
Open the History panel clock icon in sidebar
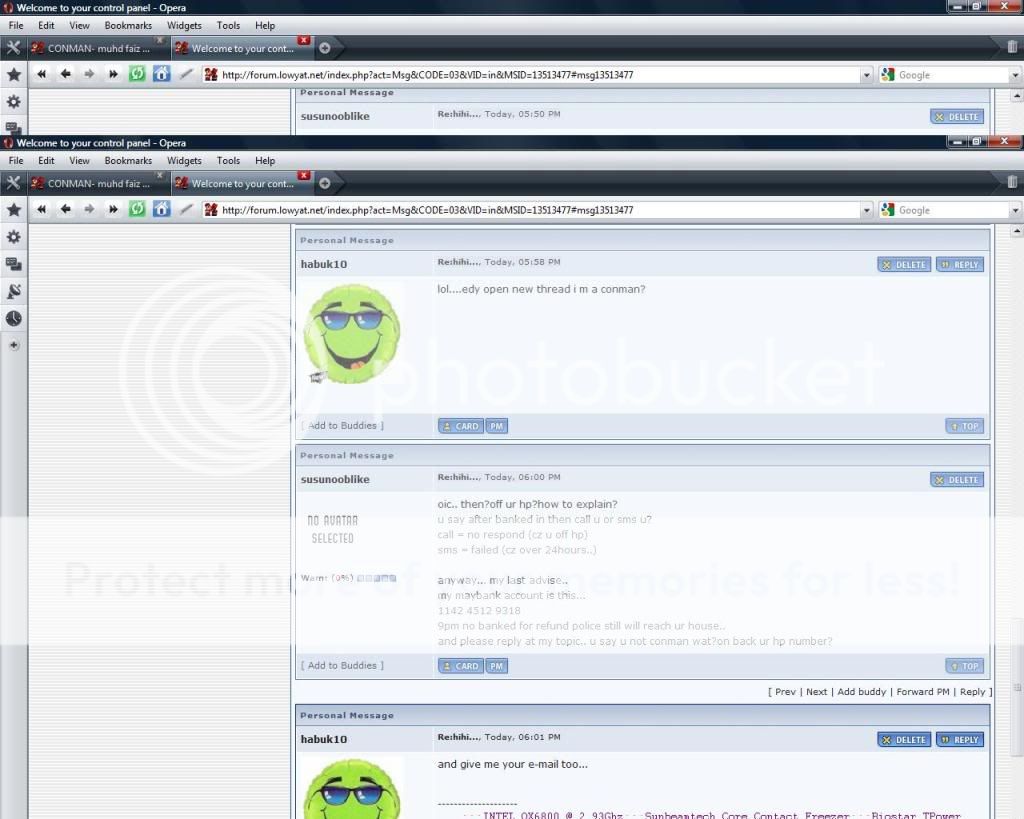(x=14, y=318)
